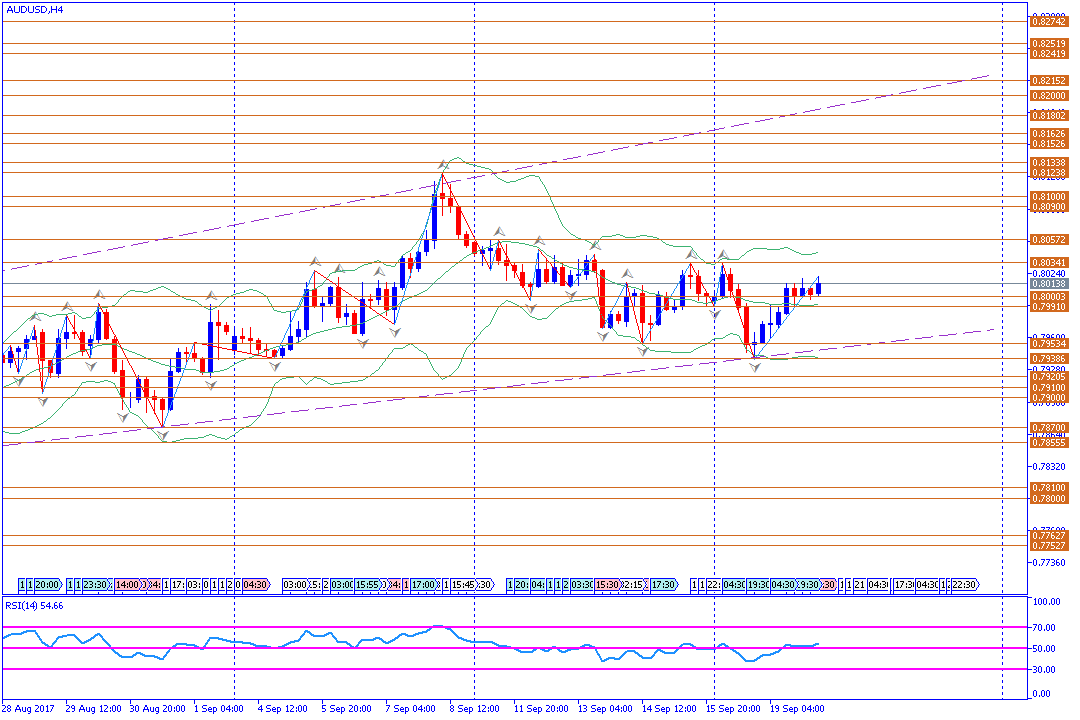Open the 20:00 news event marker

point(48,585)
